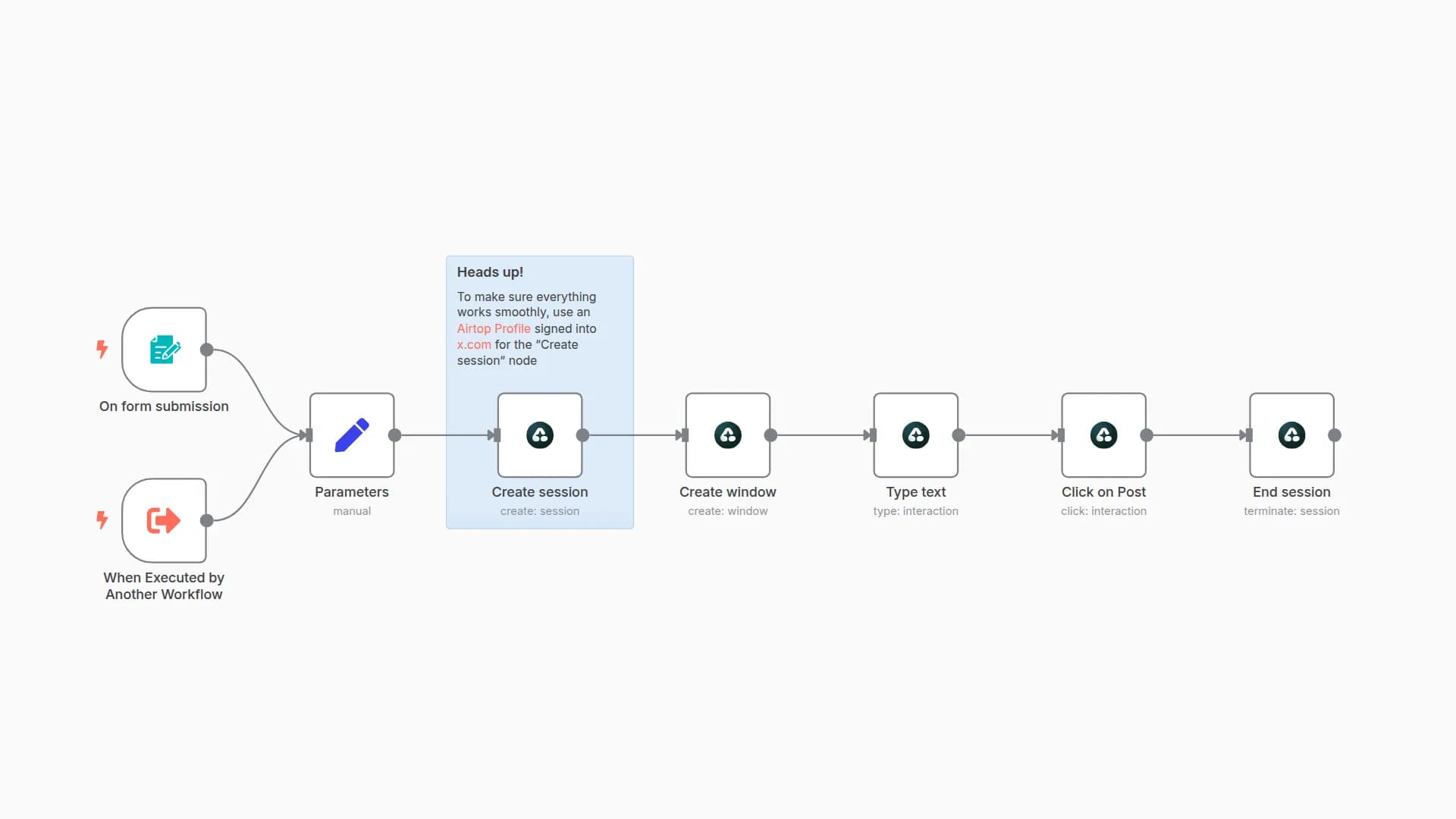Open the End session Airtop node icon
The width and height of the screenshot is (1456, 819).
(1292, 435)
